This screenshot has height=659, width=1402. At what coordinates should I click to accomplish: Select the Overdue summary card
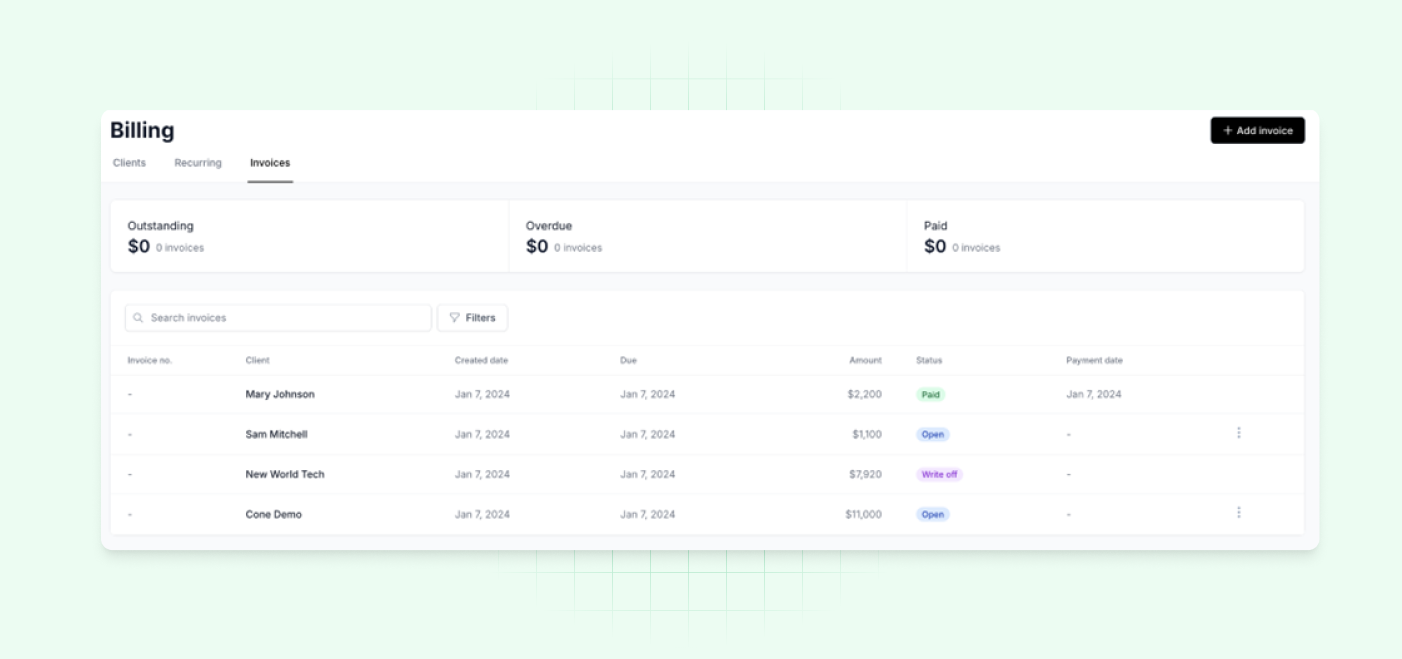point(708,236)
